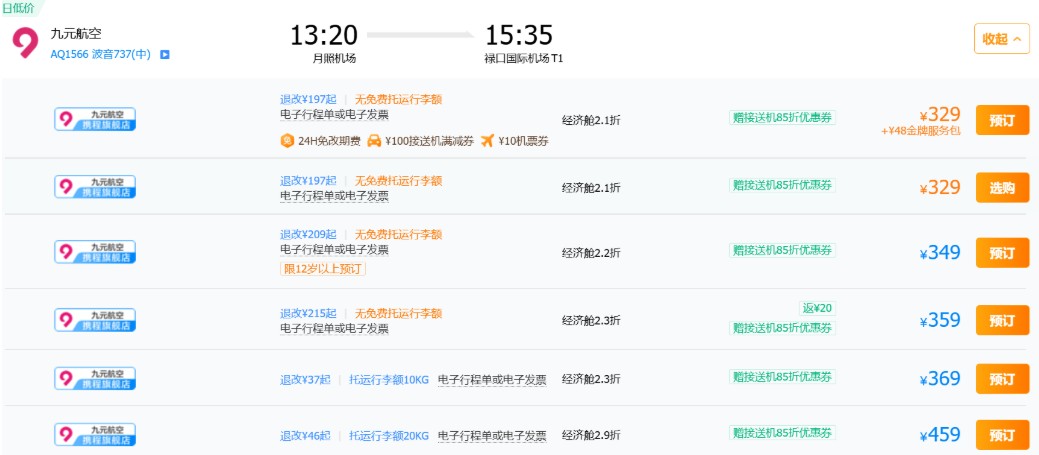
Task: Click 无免费托运行李额 in the ¥349 row
Action: [398, 234]
